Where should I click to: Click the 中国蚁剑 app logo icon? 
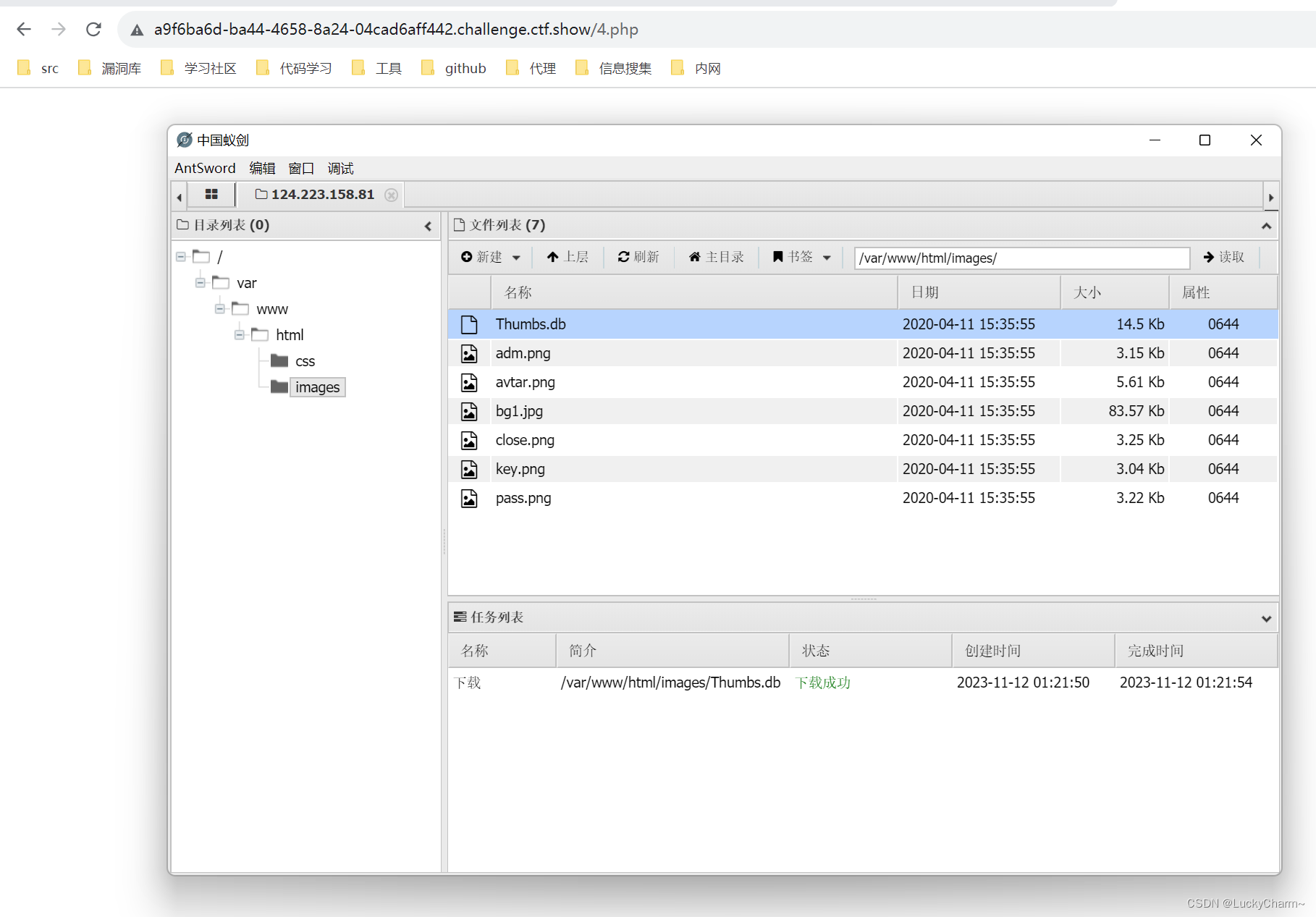click(185, 140)
